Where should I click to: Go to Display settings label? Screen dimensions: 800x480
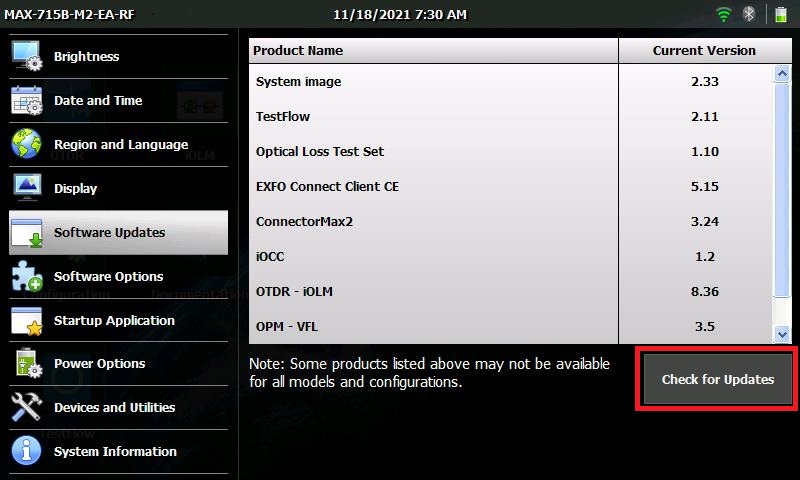tap(76, 189)
